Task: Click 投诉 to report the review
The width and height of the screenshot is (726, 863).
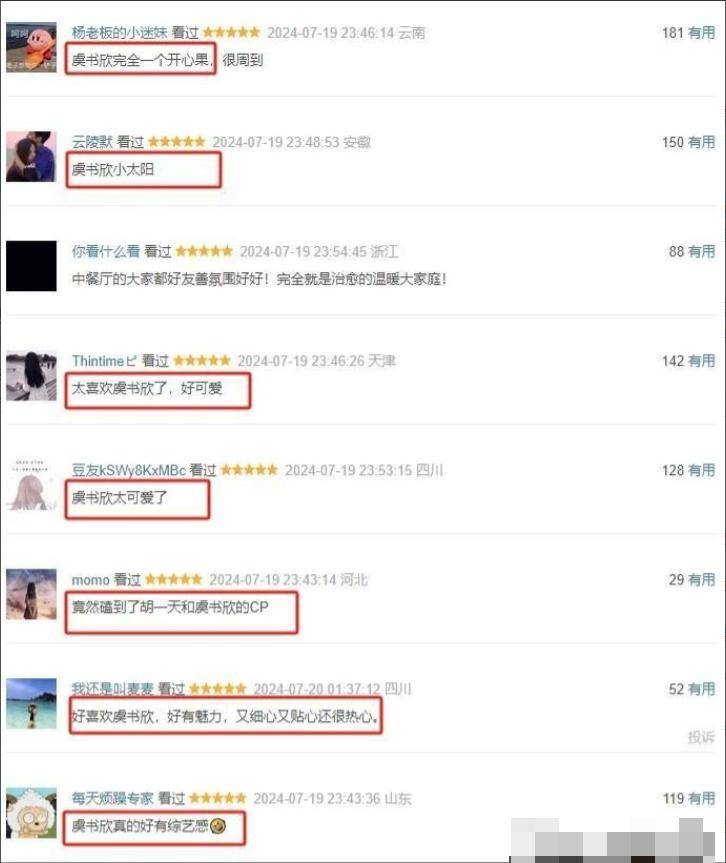Action: (x=701, y=737)
